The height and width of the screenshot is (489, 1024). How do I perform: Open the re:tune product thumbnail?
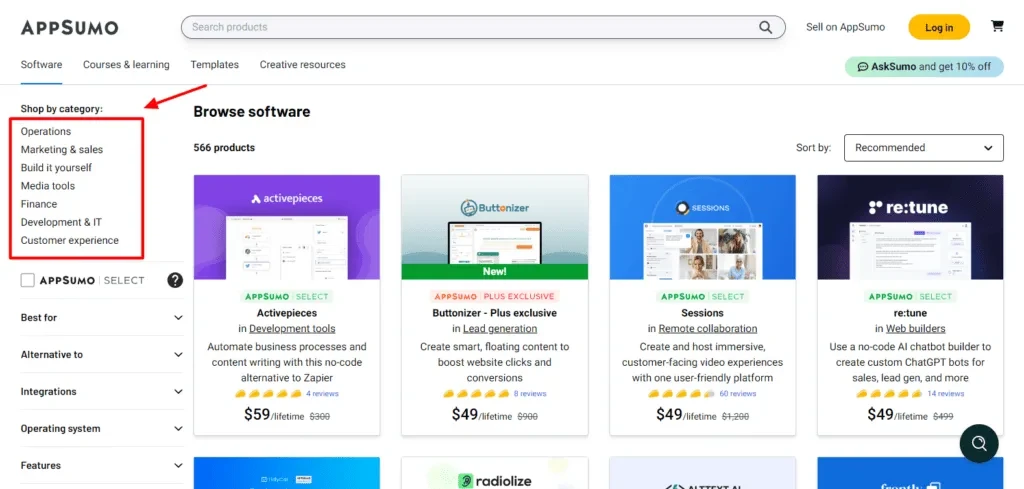[x=910, y=227]
